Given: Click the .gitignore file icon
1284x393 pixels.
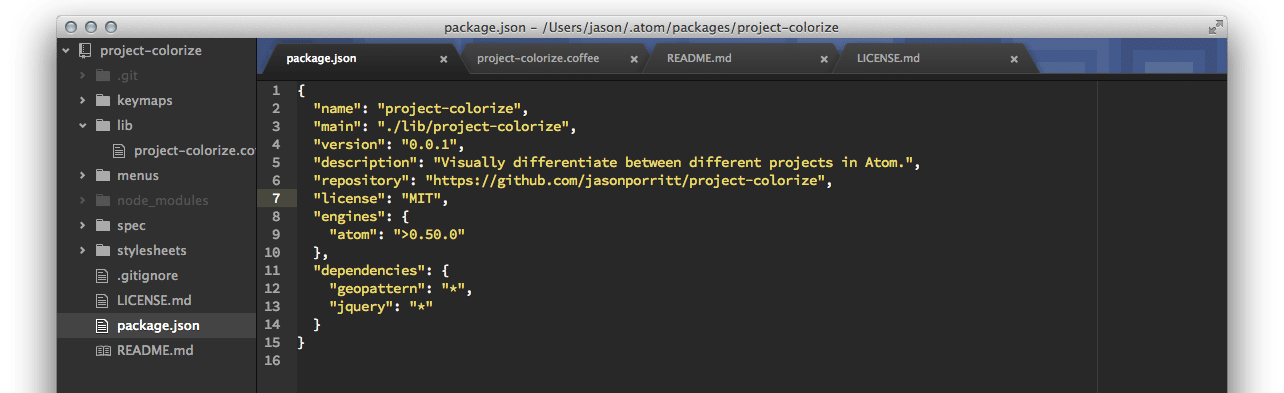Looking at the screenshot, I should pos(101,276).
